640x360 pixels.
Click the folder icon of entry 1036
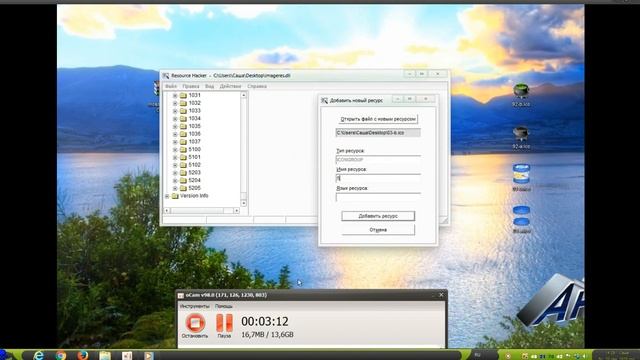click(x=183, y=134)
